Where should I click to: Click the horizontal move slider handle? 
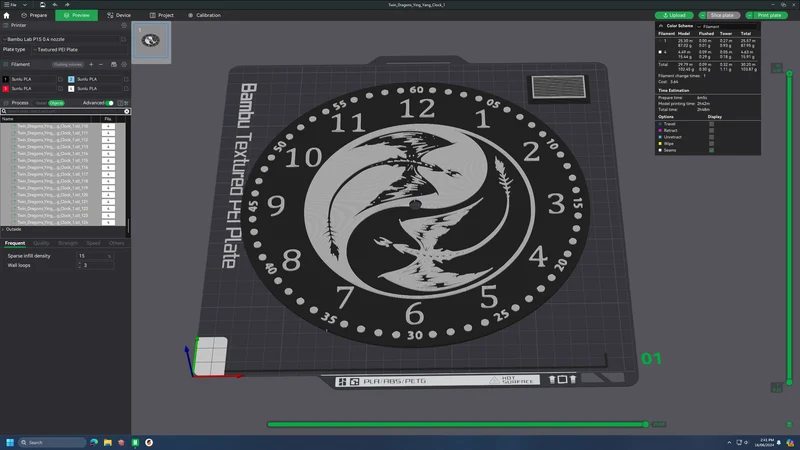click(x=645, y=424)
